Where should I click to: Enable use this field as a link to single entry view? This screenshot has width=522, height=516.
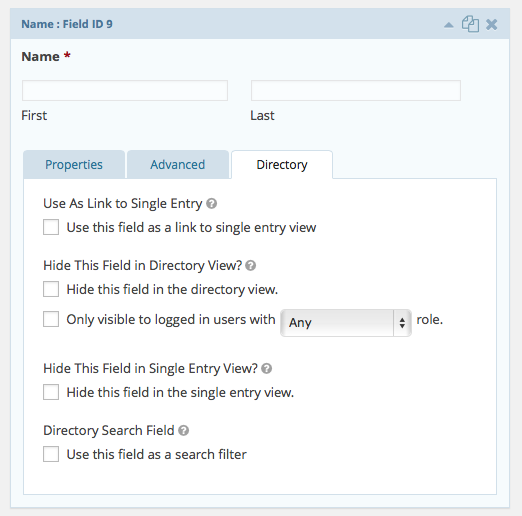click(51, 227)
